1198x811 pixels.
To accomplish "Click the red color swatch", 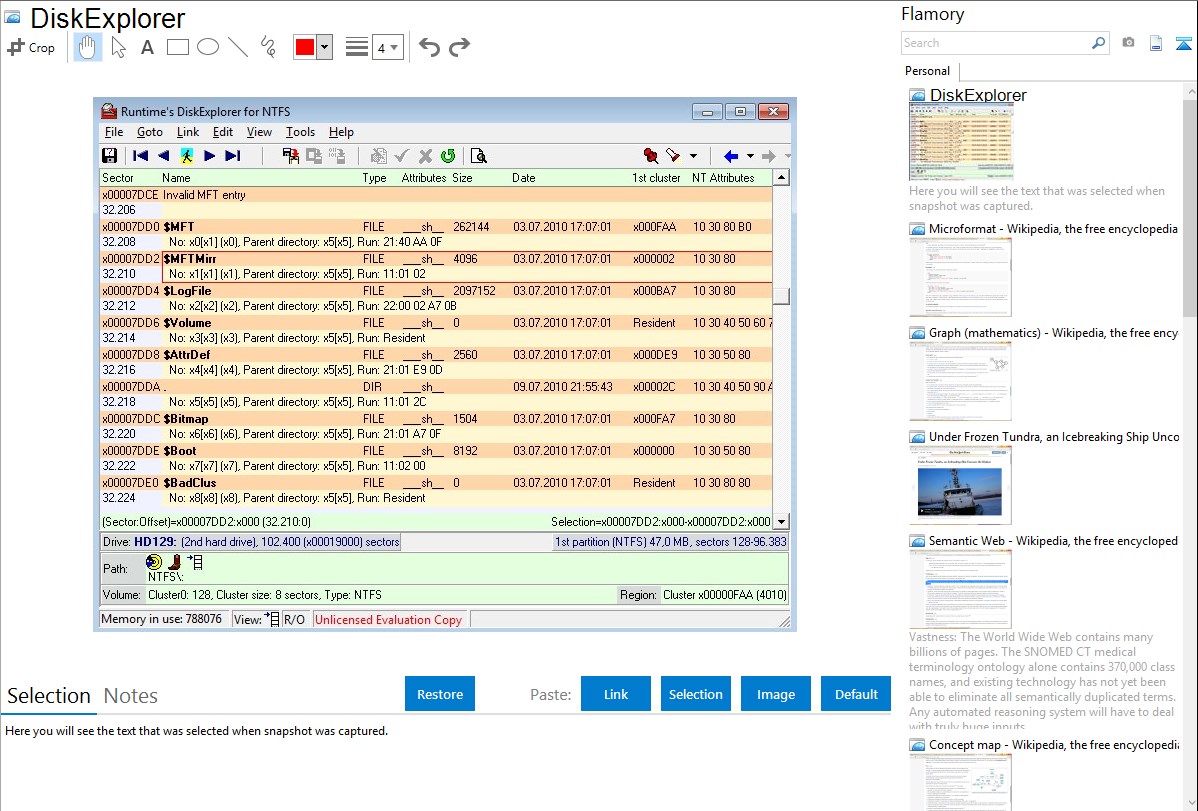I will coord(304,47).
